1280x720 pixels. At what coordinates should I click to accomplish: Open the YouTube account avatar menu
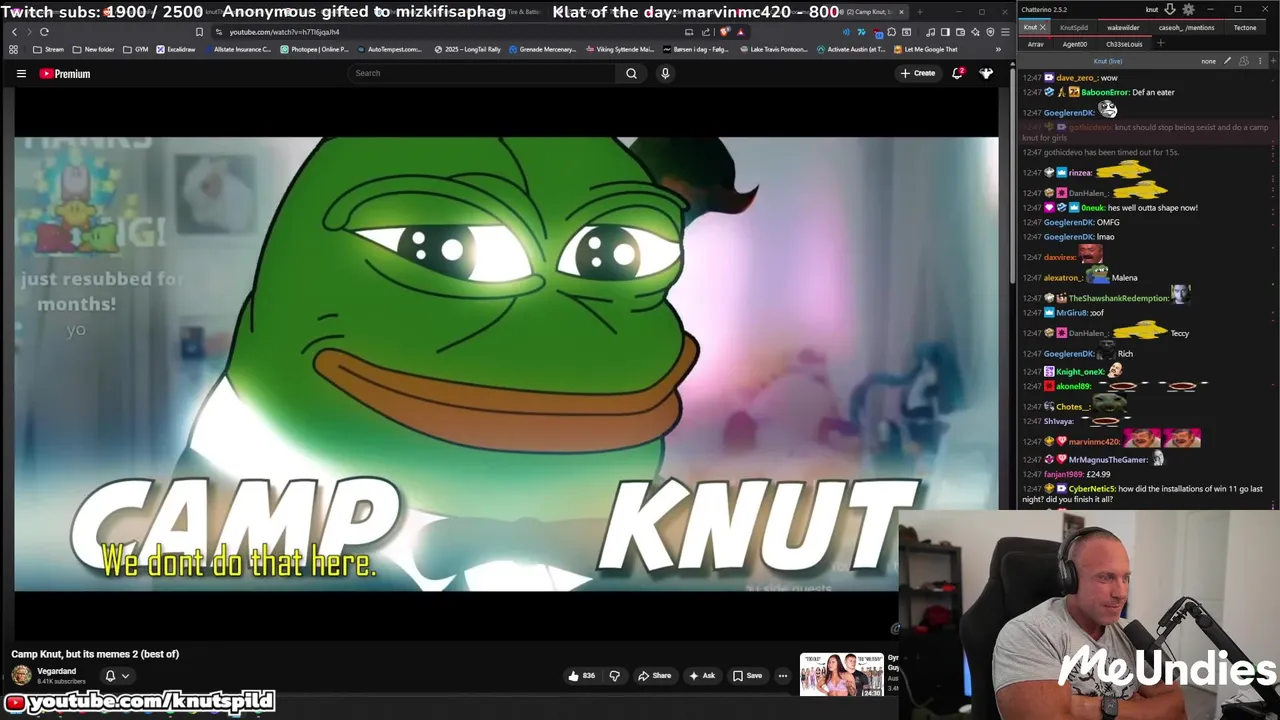click(987, 73)
